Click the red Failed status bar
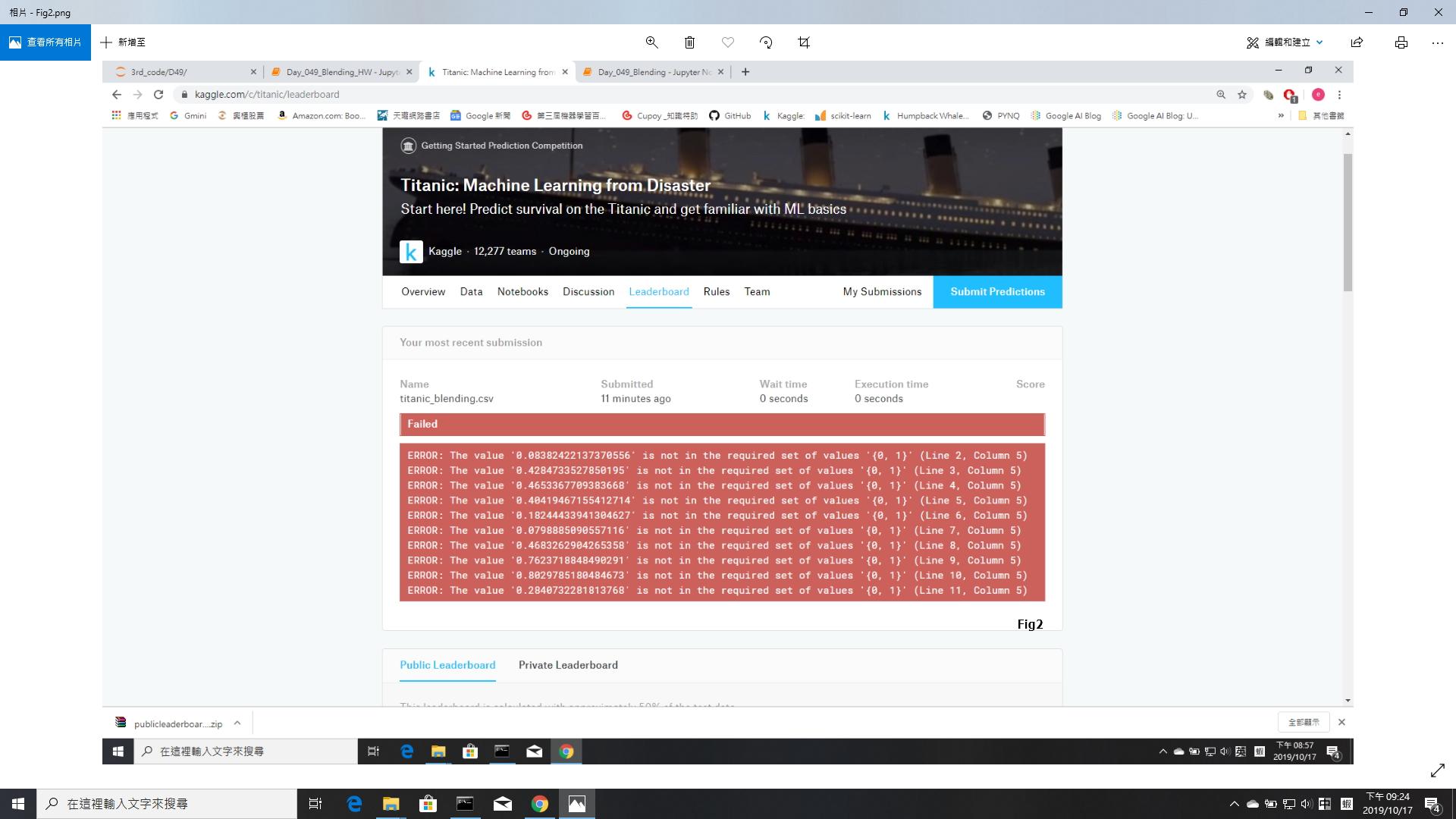This screenshot has height=819, width=1456. 722,425
